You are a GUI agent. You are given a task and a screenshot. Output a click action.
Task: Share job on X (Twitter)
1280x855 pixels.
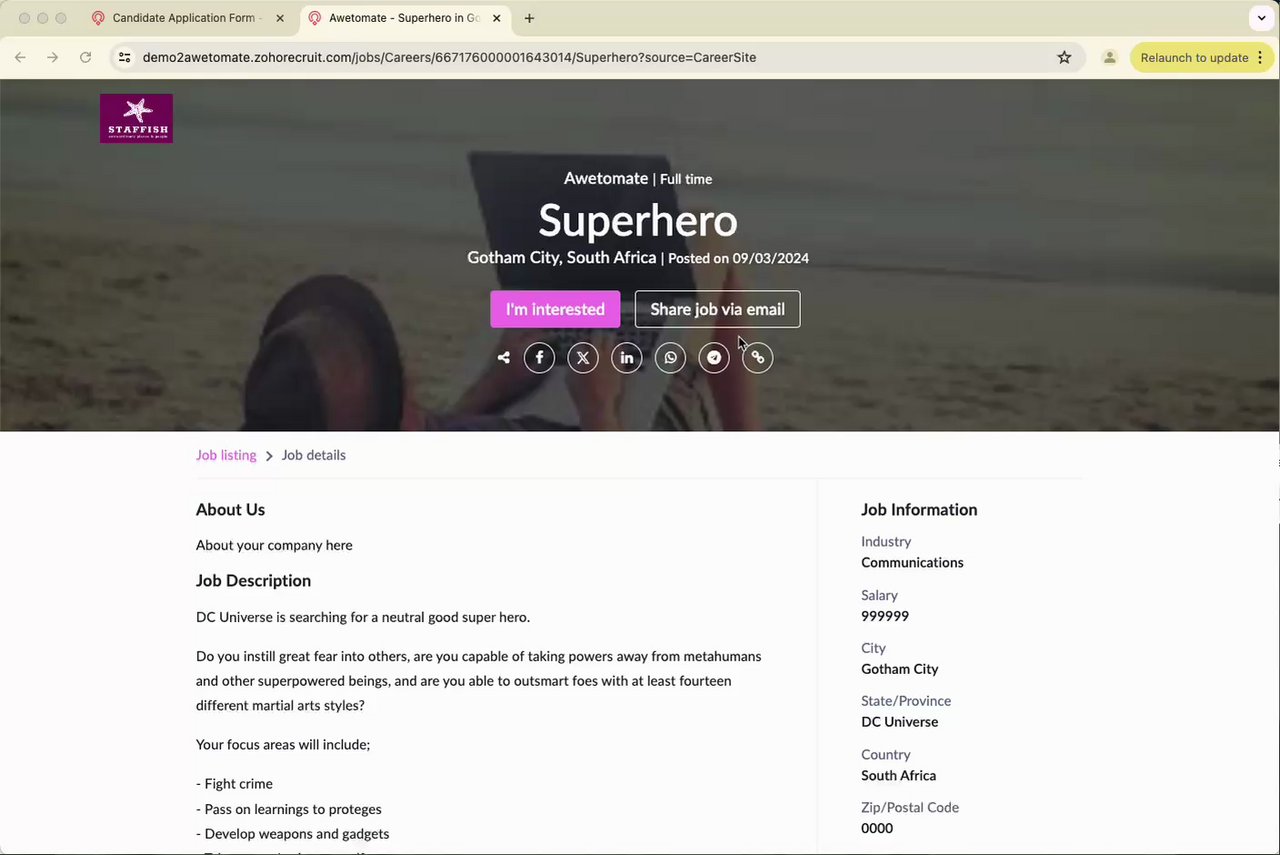pyautogui.click(x=583, y=358)
